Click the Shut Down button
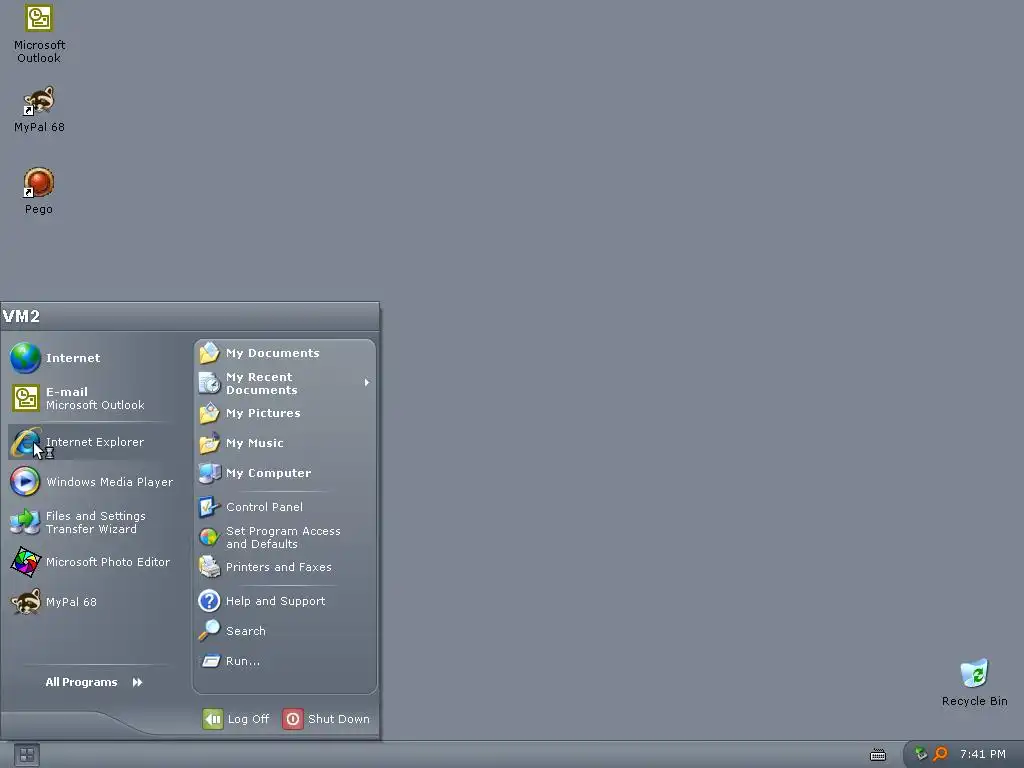The height and width of the screenshot is (768, 1024). pyautogui.click(x=327, y=719)
